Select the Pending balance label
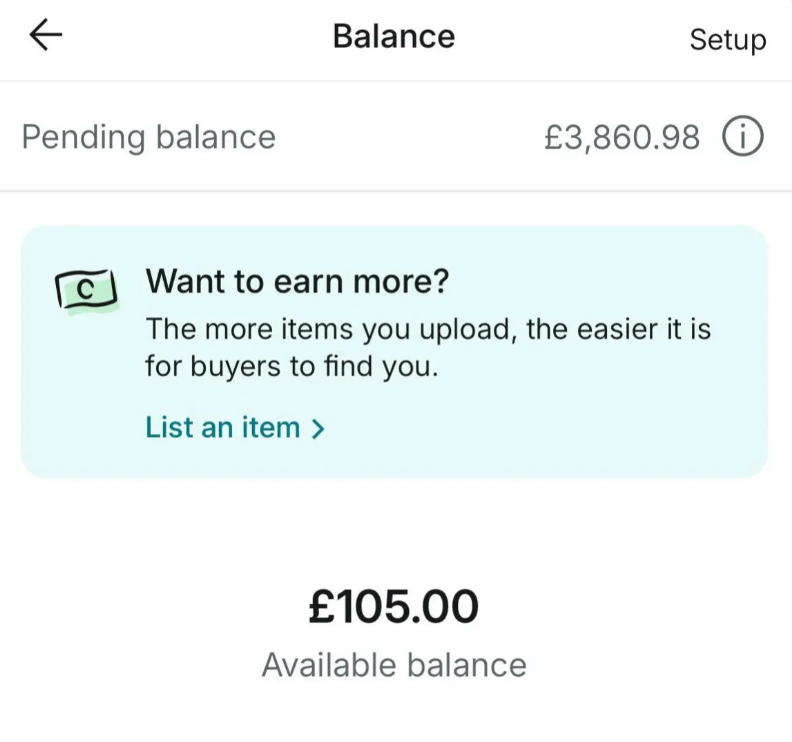Screen dimensions: 792x742 pos(148,137)
